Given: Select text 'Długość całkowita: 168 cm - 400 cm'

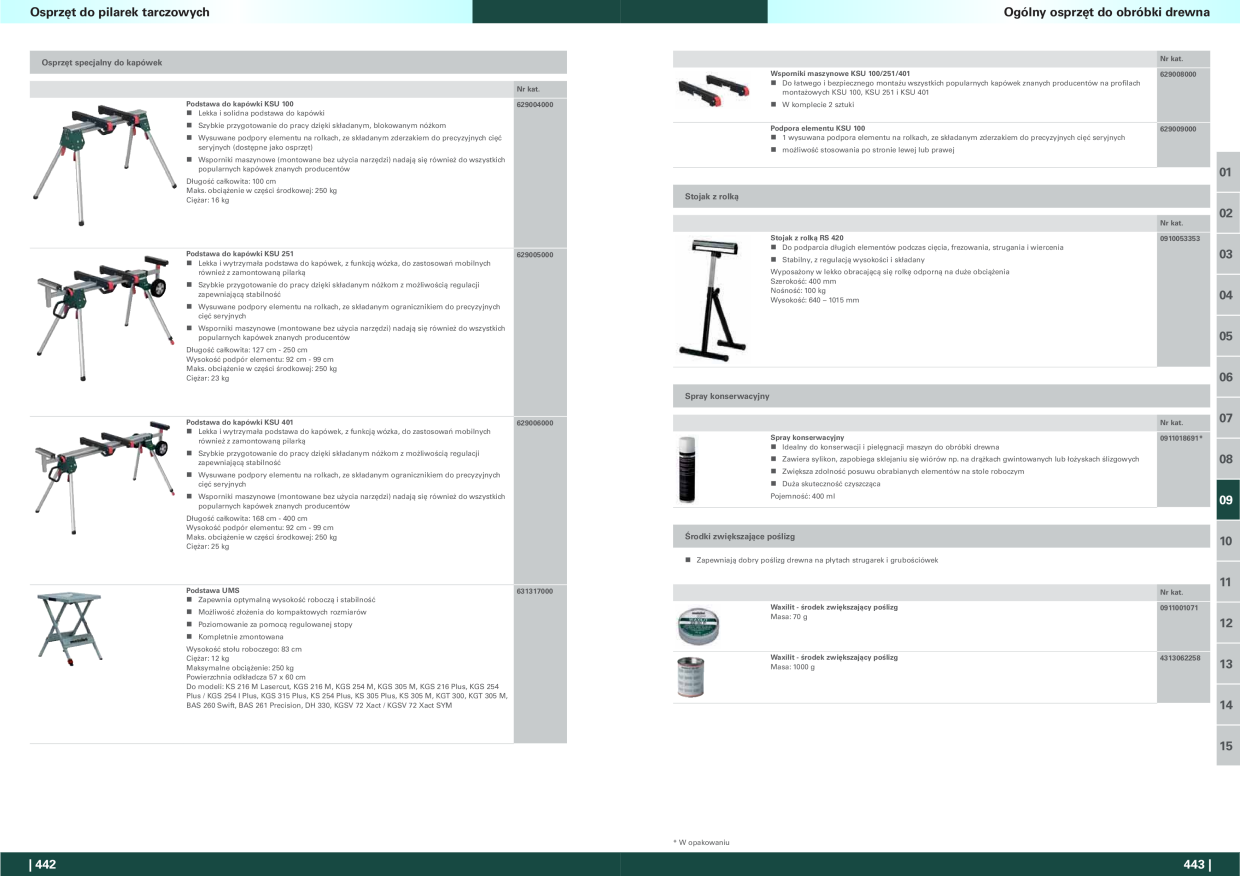Looking at the screenshot, I should tap(247, 518).
